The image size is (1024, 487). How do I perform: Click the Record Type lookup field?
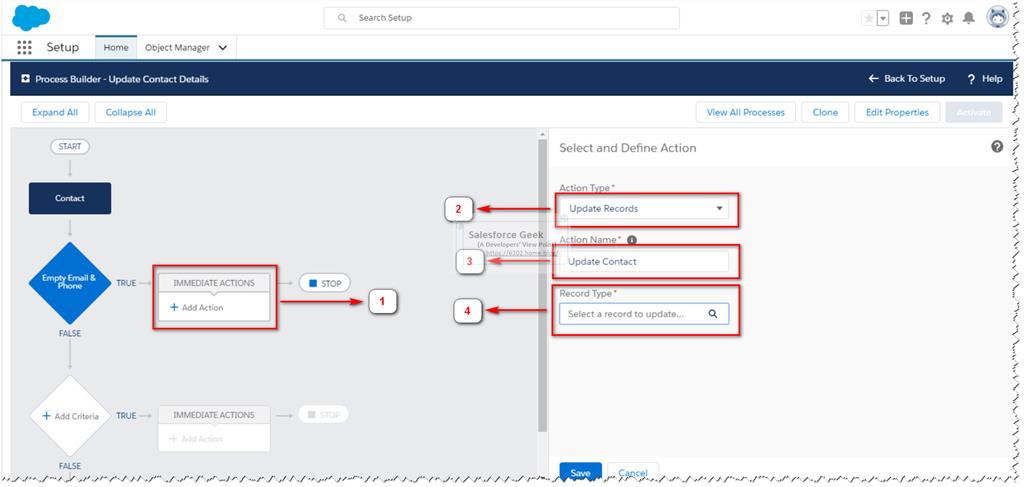click(x=644, y=314)
